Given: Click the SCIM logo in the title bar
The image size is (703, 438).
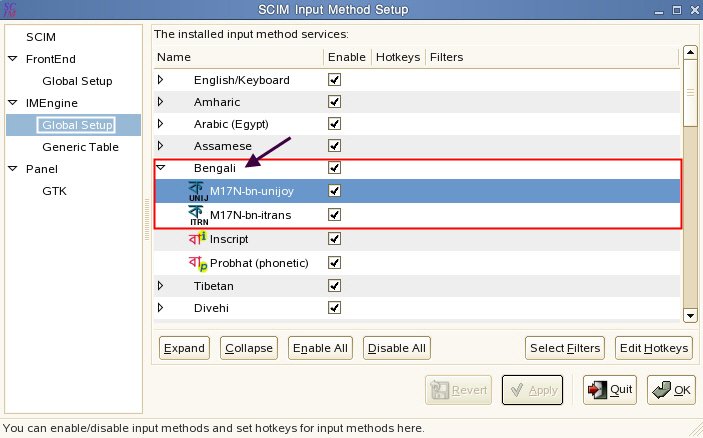Looking at the screenshot, I should pyautogui.click(x=9, y=9).
